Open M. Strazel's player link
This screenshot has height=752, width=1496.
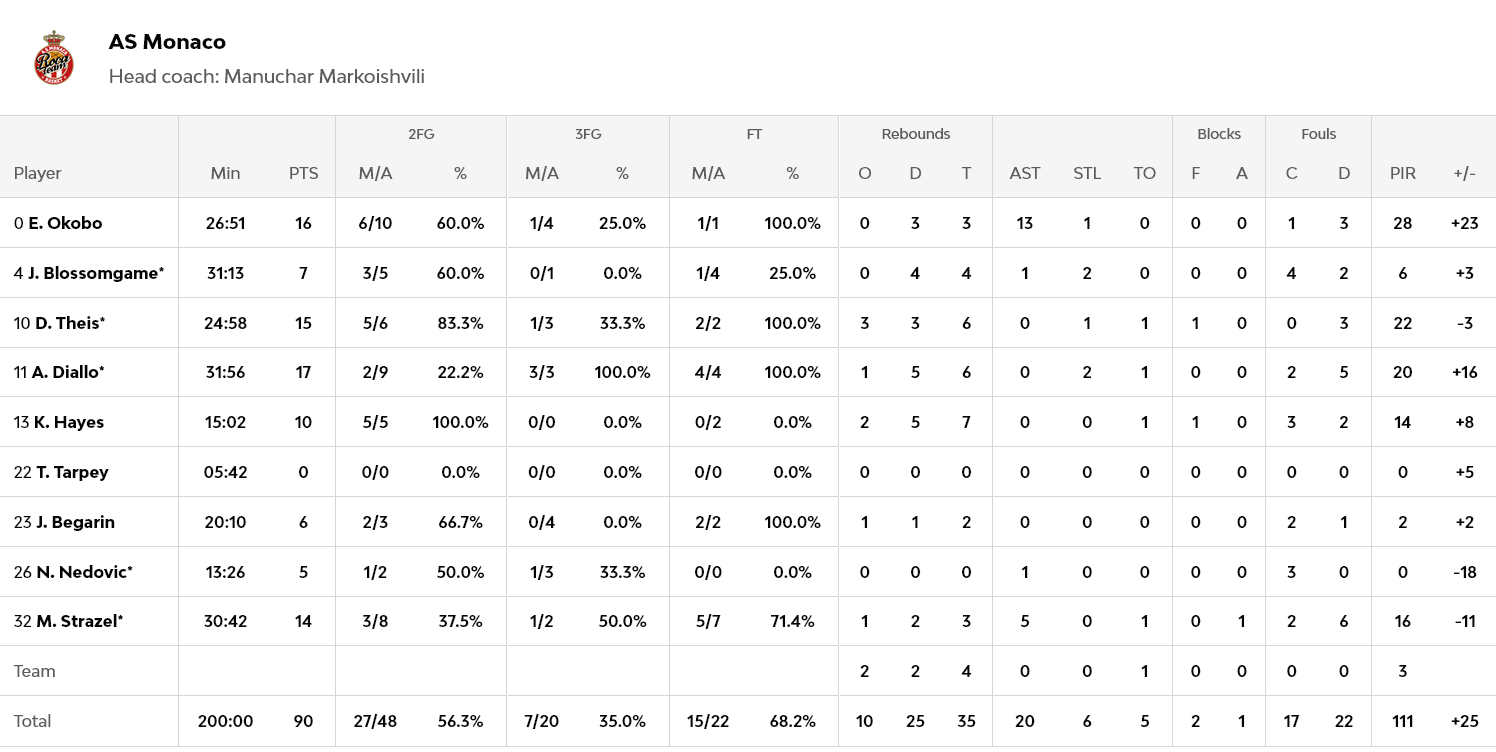[x=79, y=621]
